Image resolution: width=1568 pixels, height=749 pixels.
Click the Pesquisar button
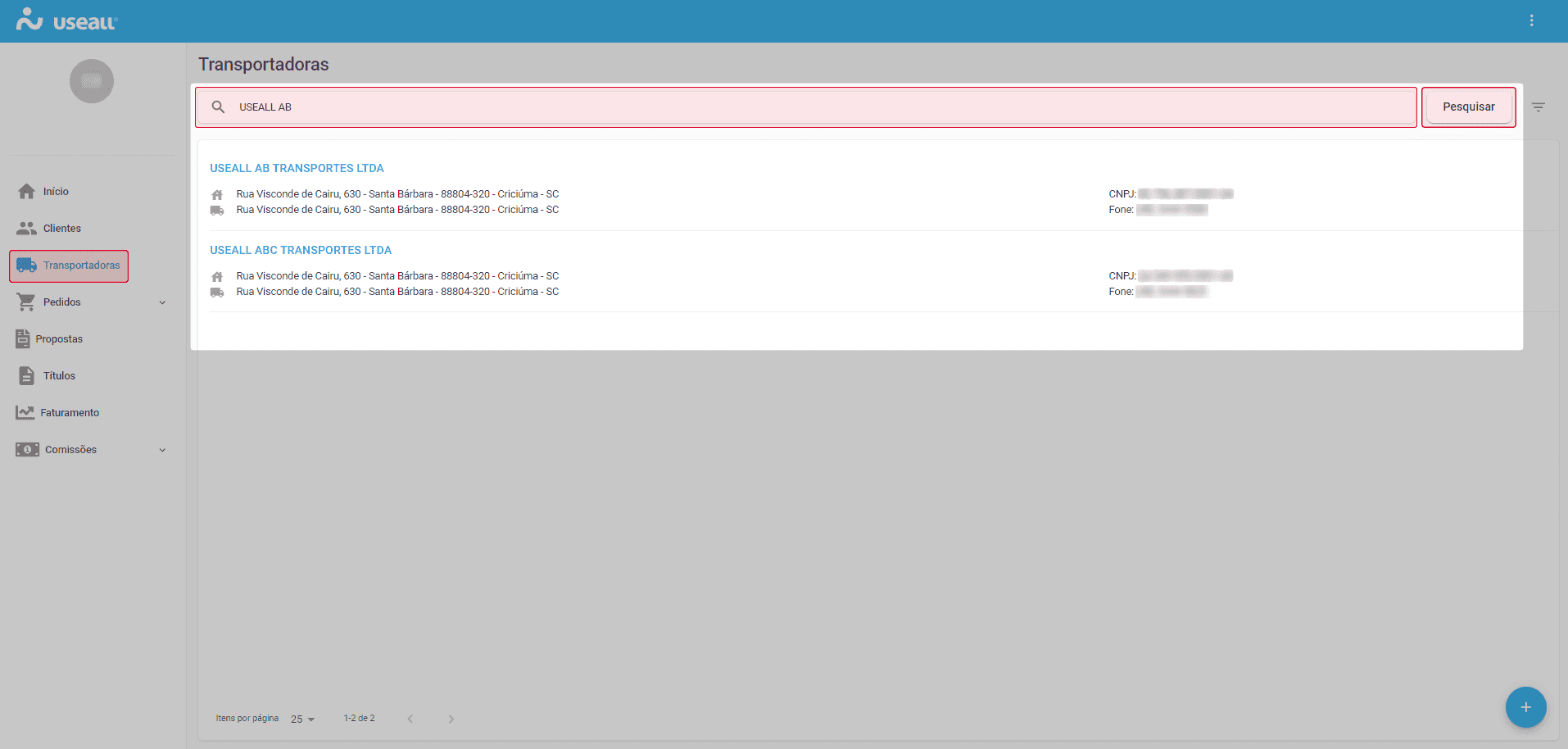(x=1469, y=107)
